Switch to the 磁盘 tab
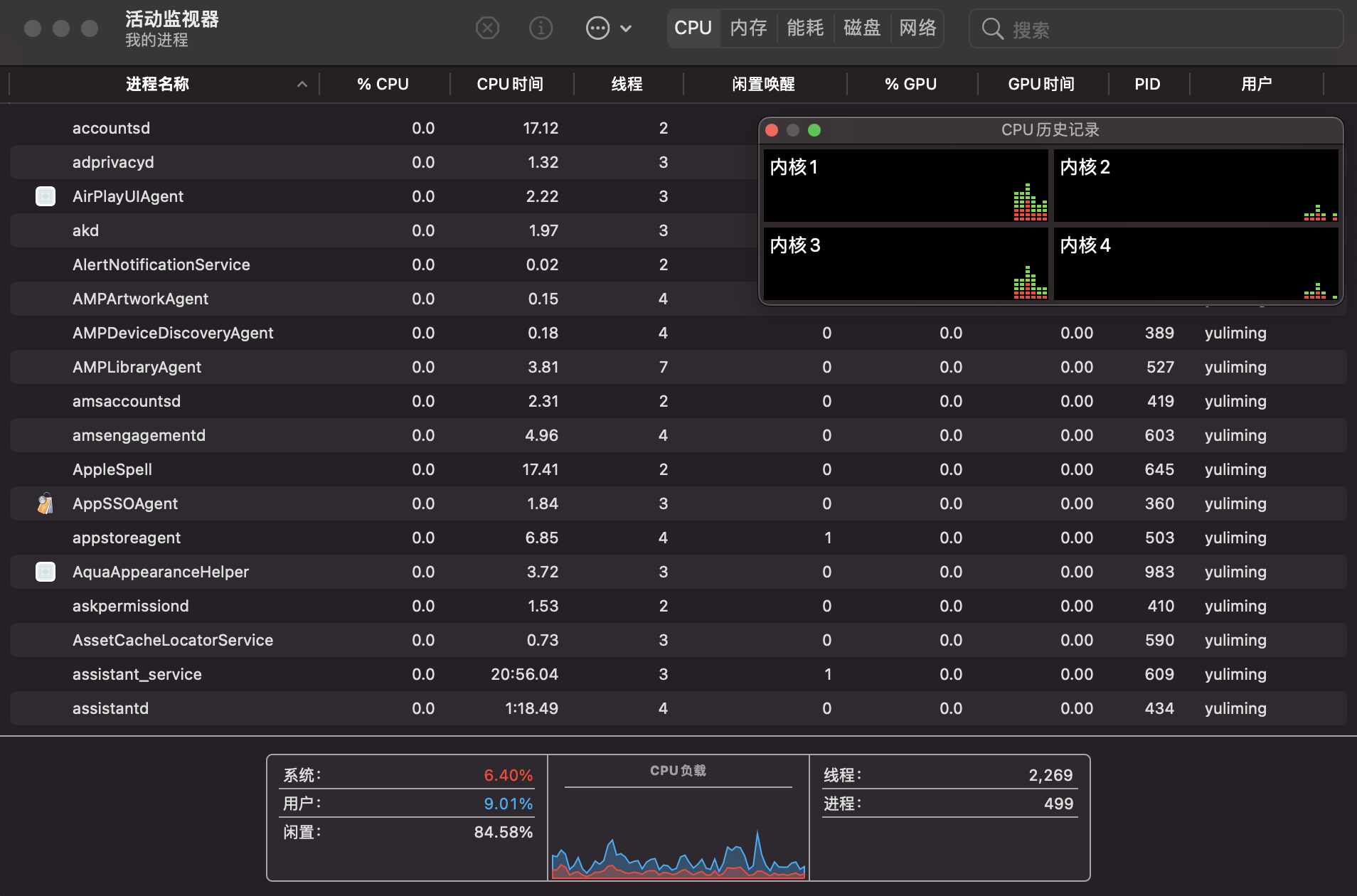 pyautogui.click(x=862, y=28)
